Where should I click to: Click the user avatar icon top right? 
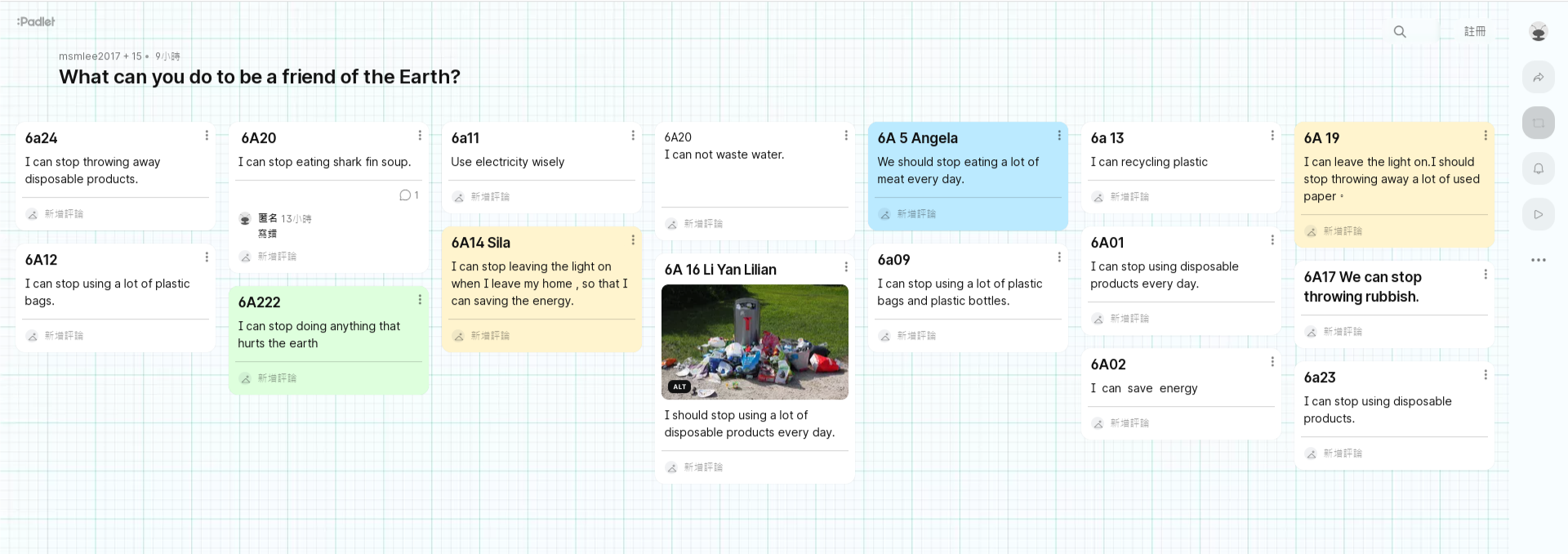click(1538, 32)
